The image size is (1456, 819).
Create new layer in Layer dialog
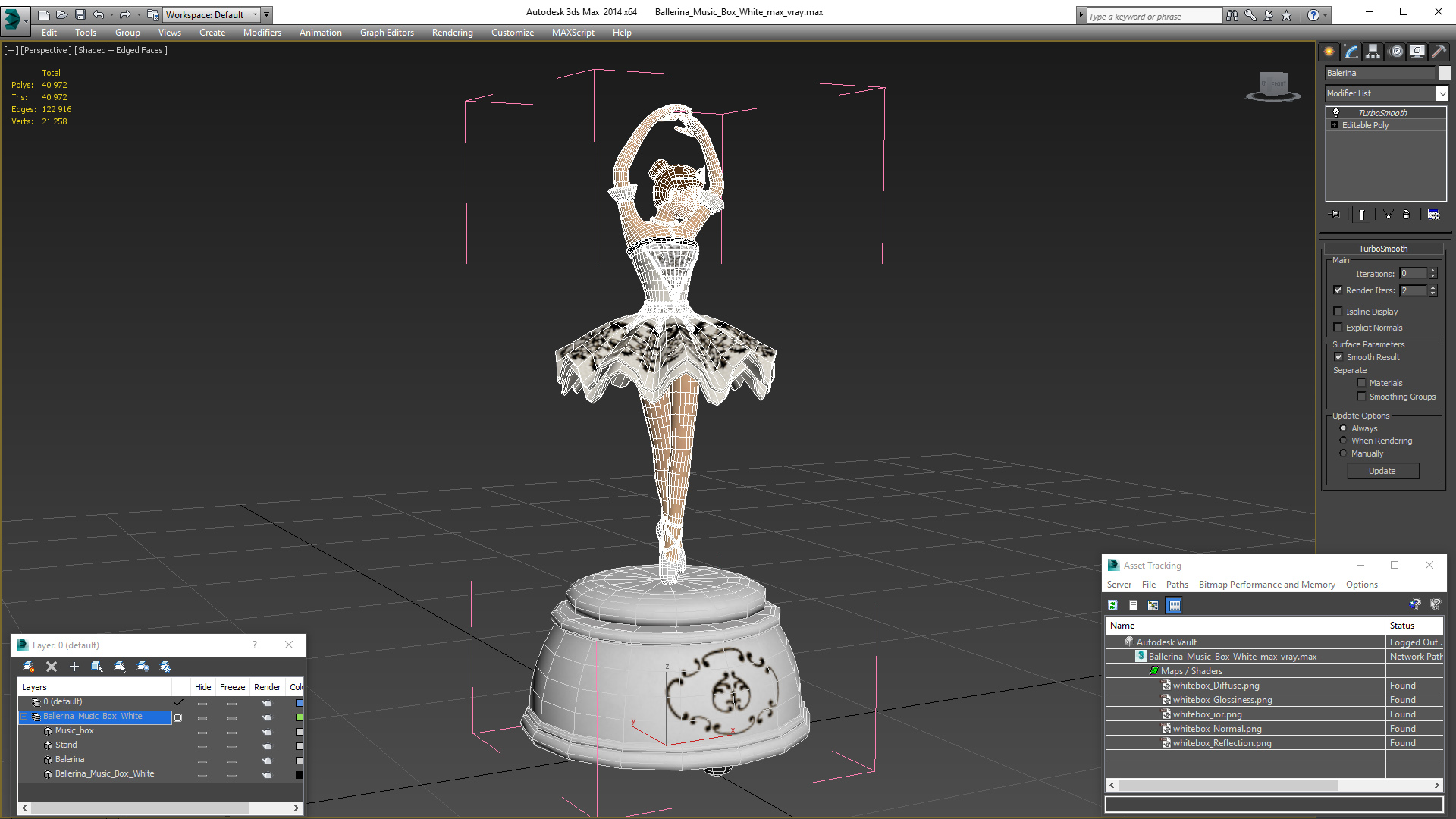29,667
